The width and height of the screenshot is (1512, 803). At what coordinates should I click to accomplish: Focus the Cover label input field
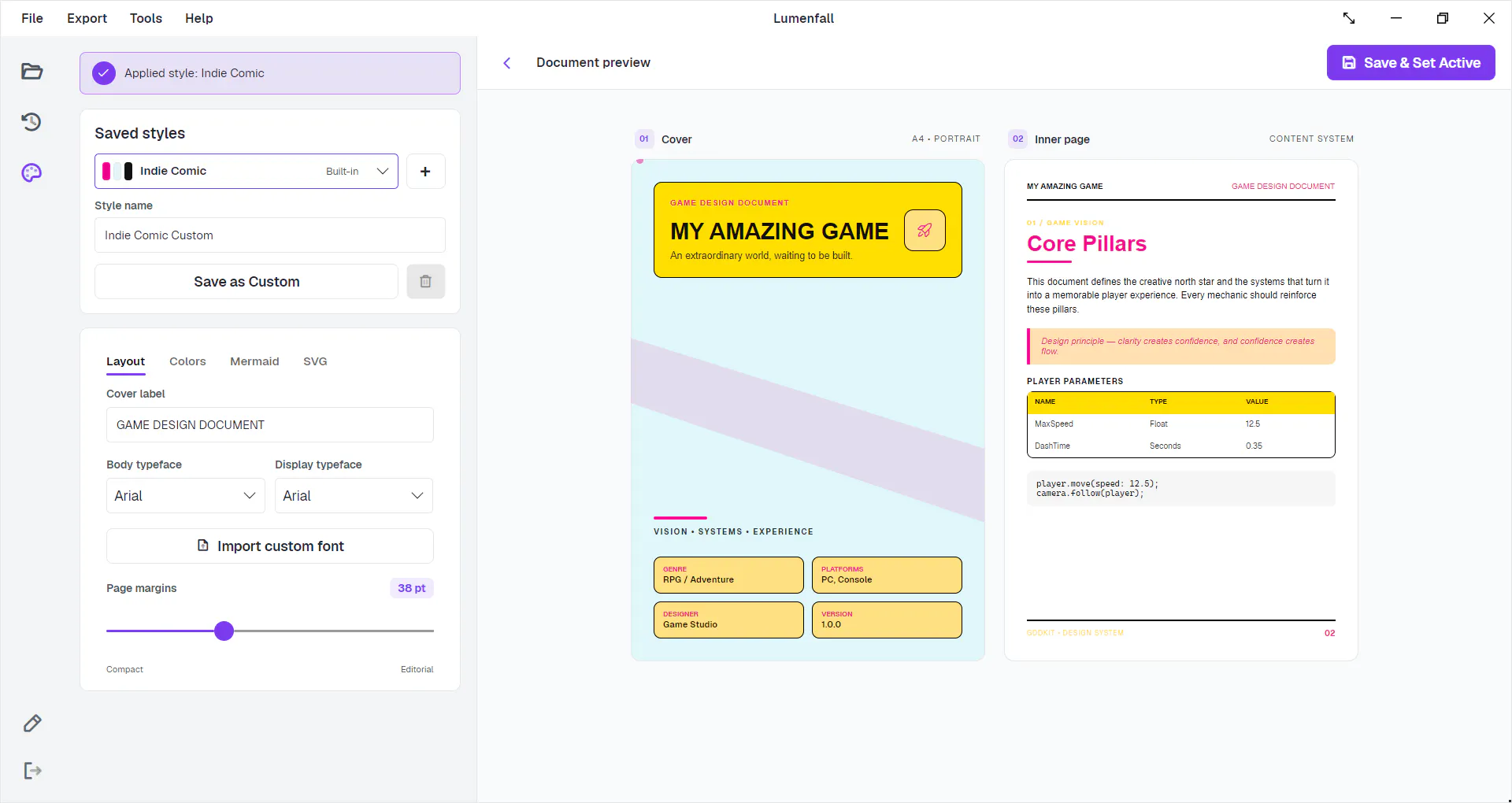(x=270, y=424)
